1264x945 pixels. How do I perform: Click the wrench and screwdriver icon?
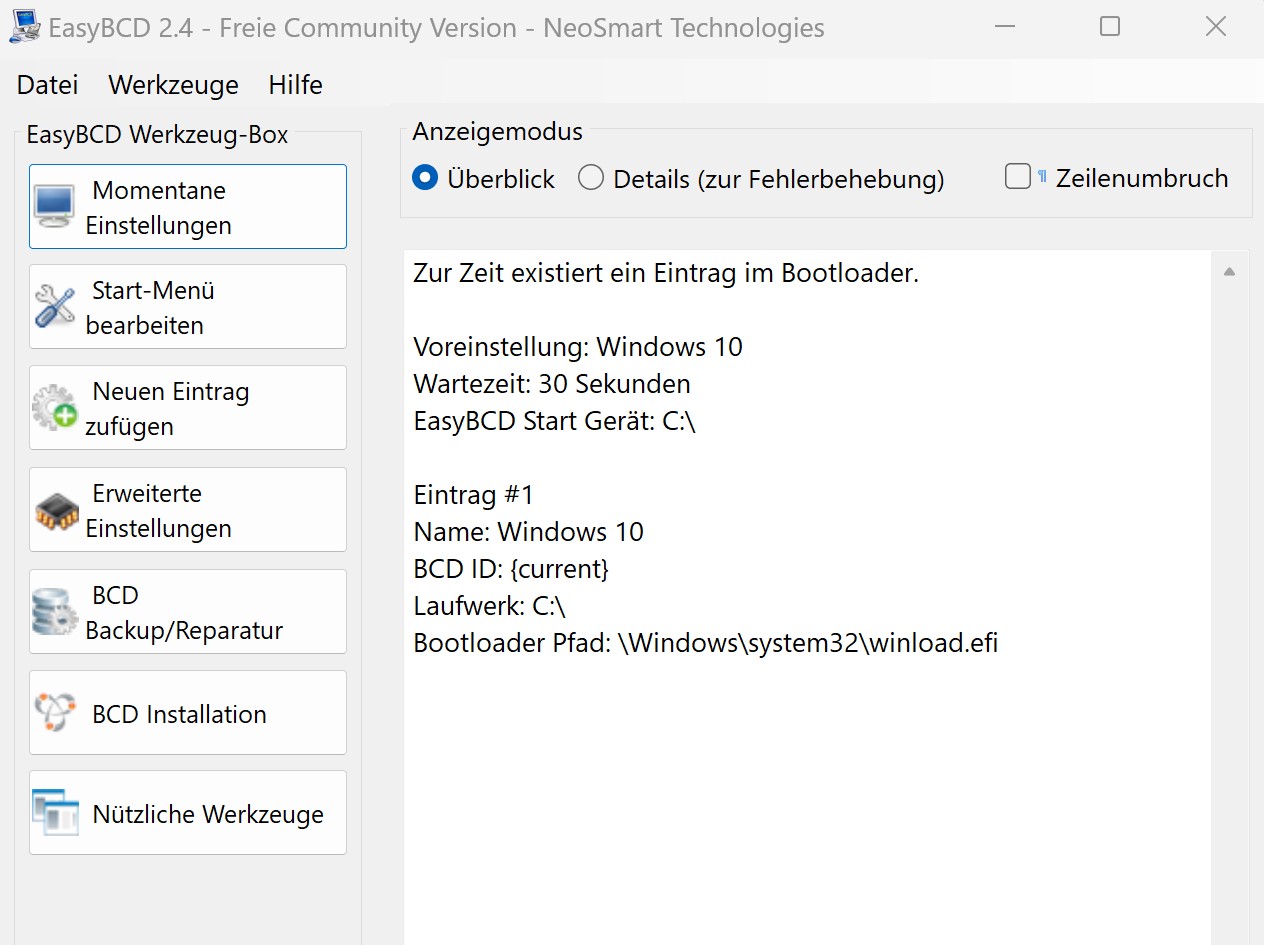[54, 307]
